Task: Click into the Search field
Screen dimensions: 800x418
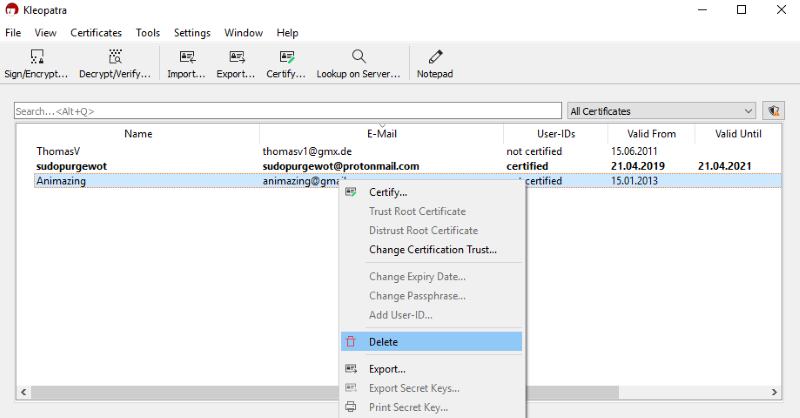Action: pyautogui.click(x=288, y=111)
